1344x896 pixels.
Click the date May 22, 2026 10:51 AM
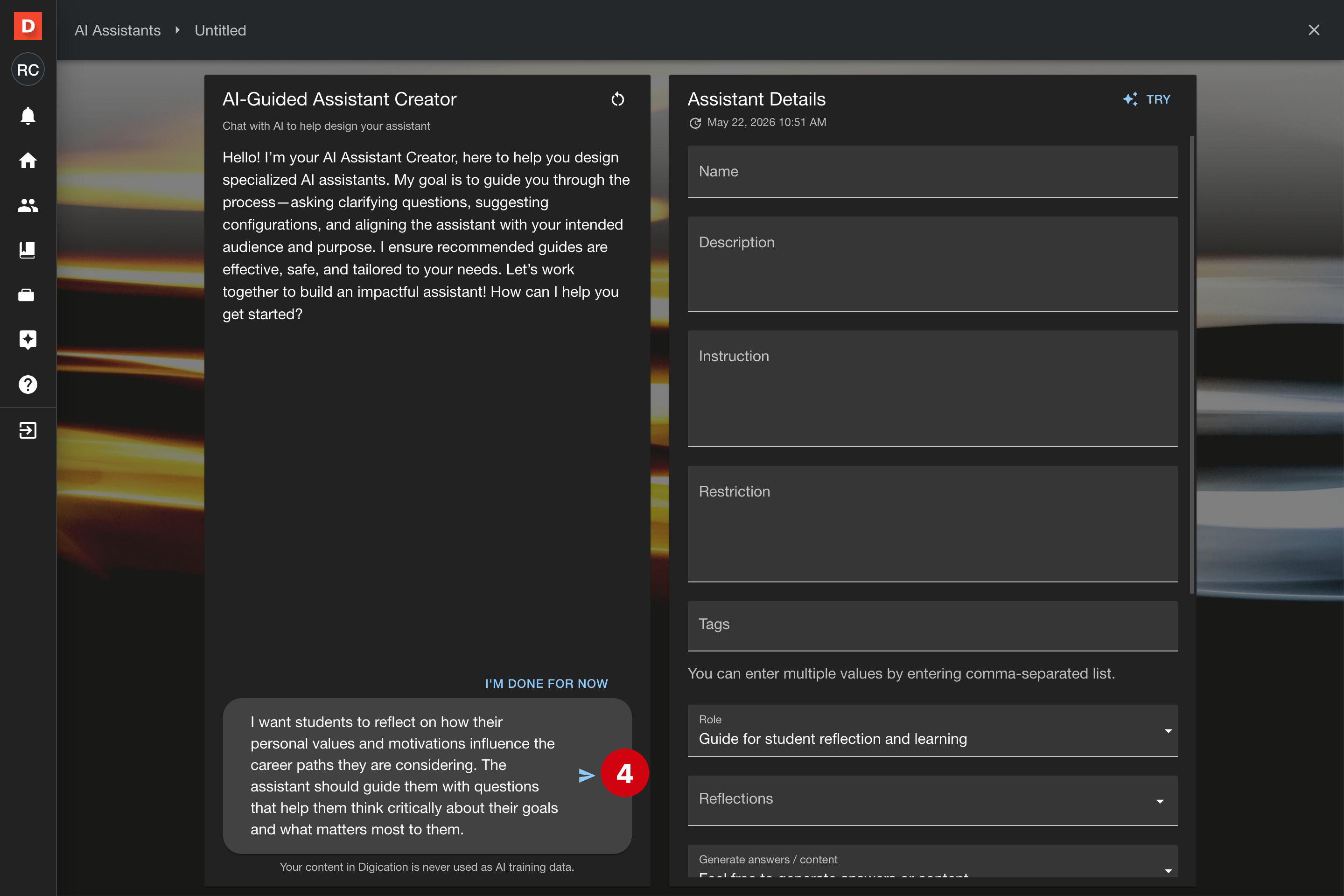[767, 122]
